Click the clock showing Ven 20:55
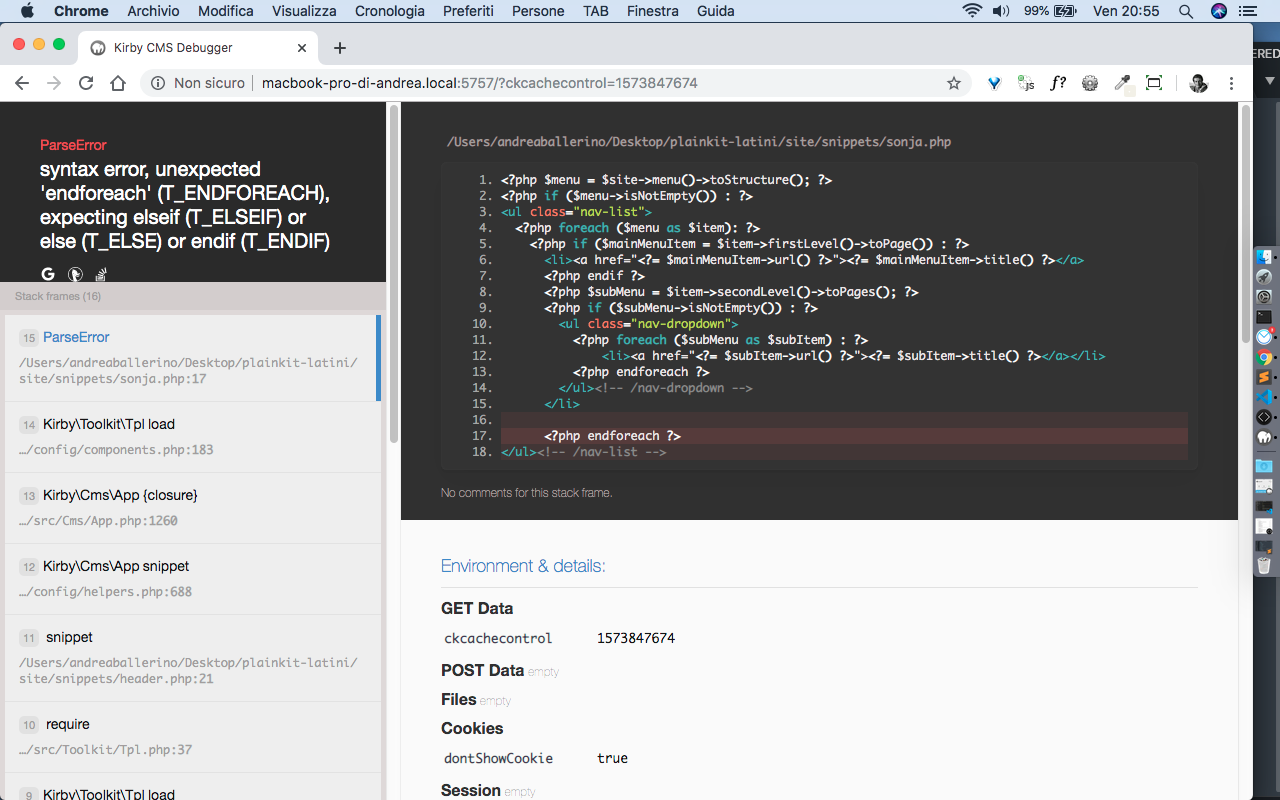1280x800 pixels. [x=1126, y=11]
